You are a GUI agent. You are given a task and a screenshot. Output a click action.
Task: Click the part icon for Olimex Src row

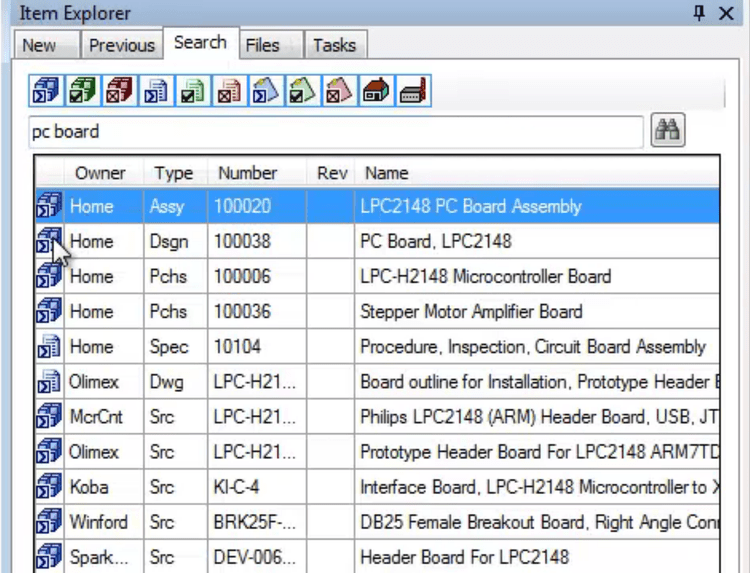coord(49,452)
